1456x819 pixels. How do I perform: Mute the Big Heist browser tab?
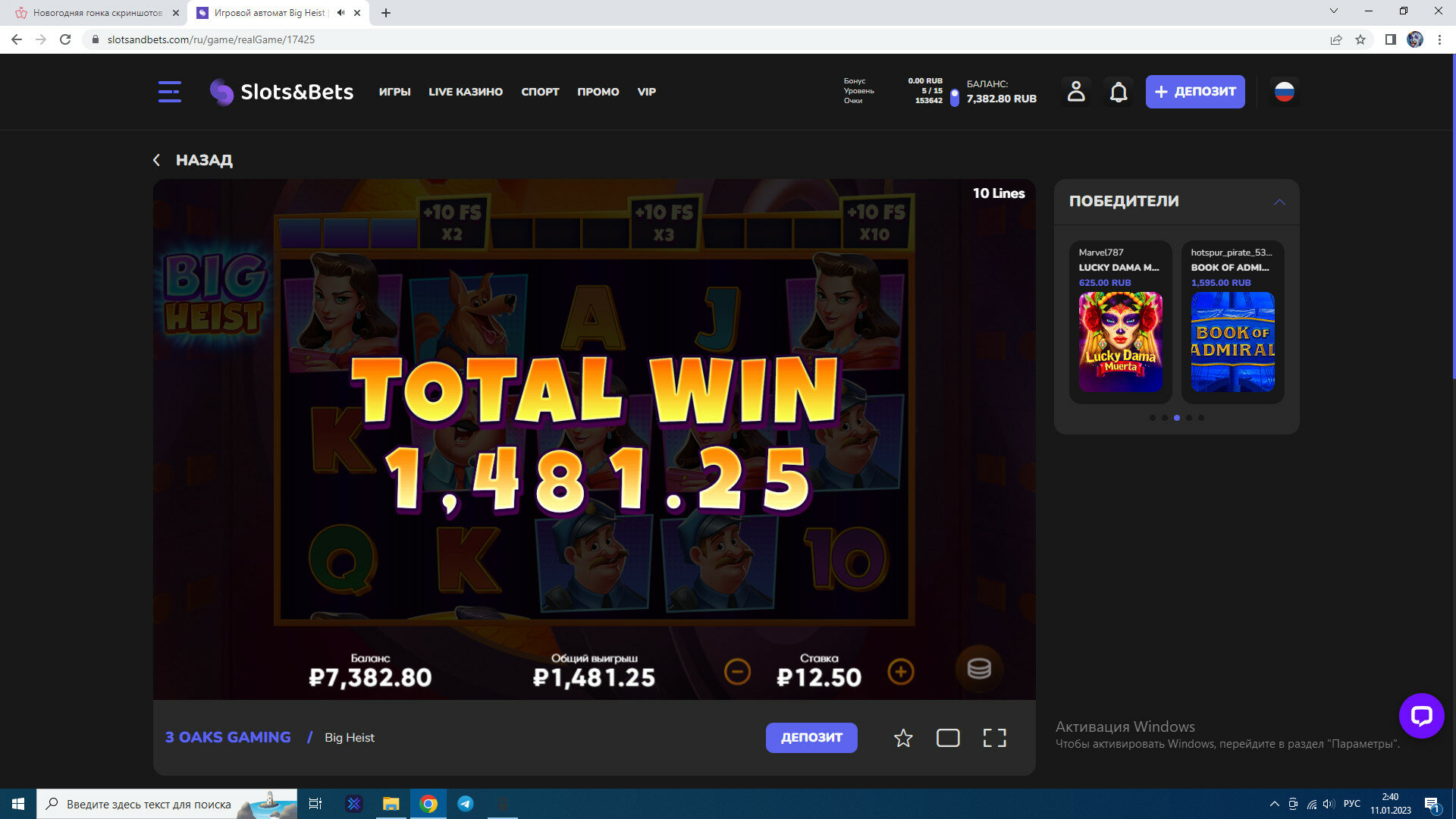click(341, 13)
